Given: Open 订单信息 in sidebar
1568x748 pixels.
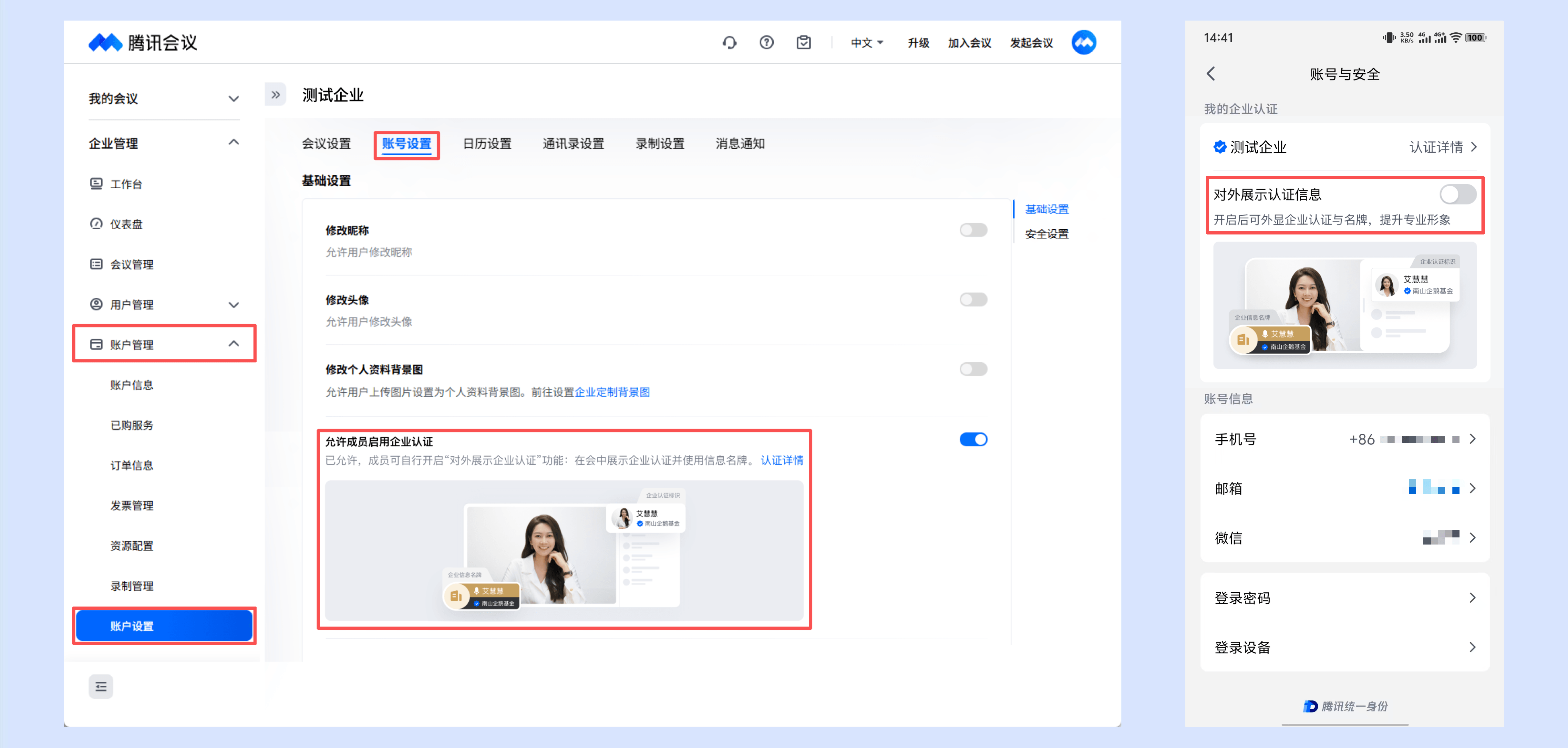Looking at the screenshot, I should [131, 465].
